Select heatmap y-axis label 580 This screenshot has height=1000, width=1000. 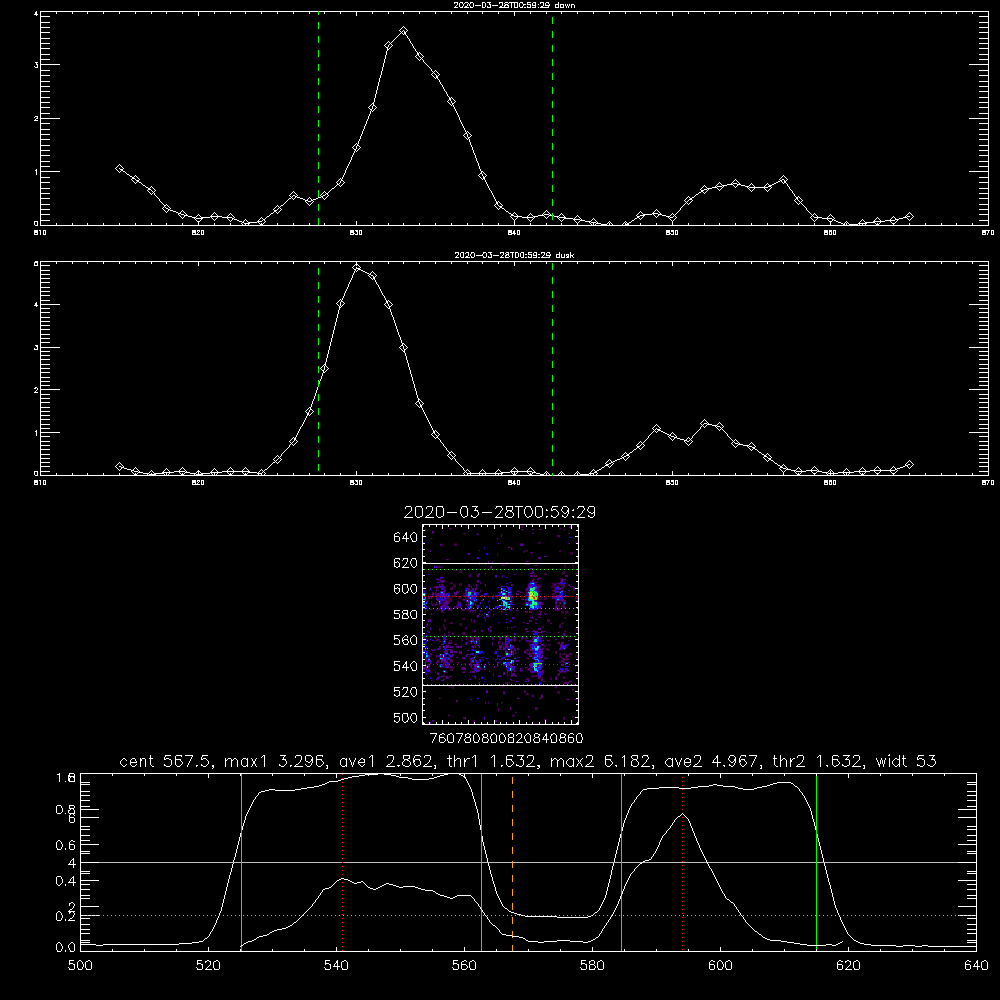[405, 615]
